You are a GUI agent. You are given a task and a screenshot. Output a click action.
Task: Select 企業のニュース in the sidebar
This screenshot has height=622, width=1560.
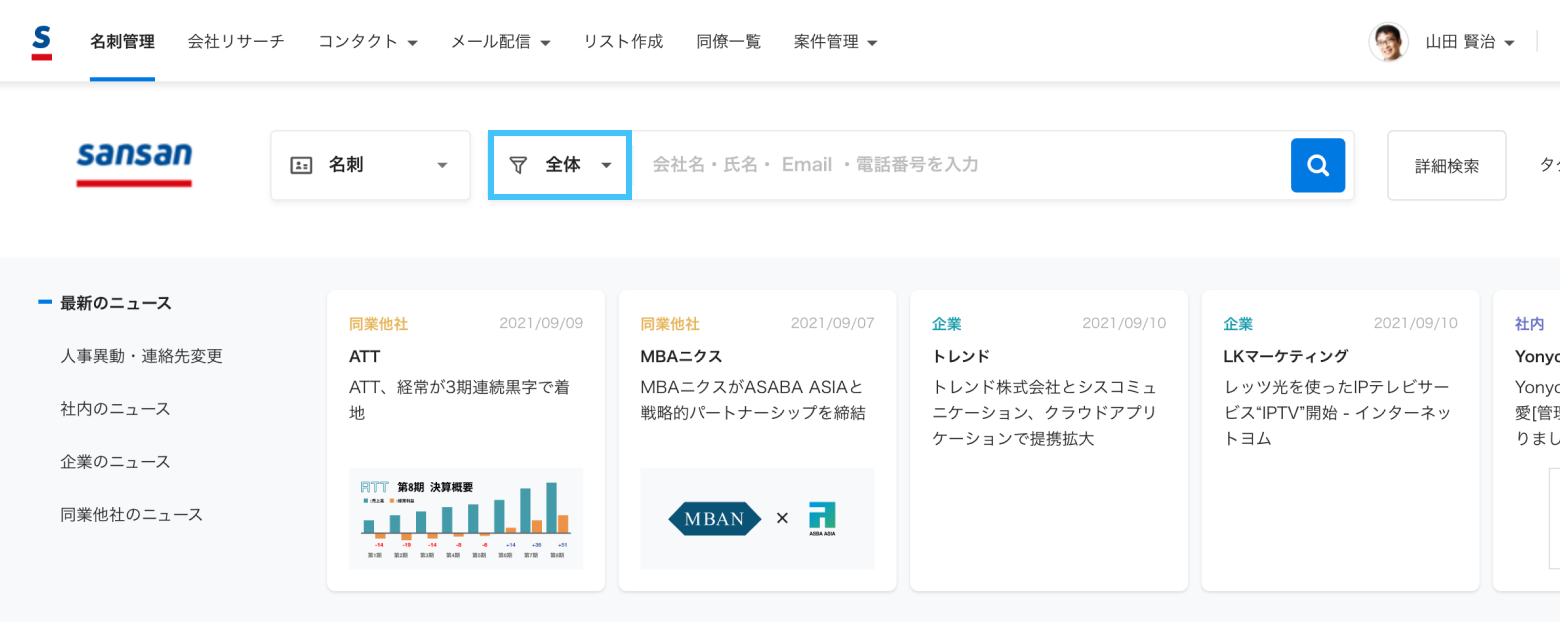(115, 462)
